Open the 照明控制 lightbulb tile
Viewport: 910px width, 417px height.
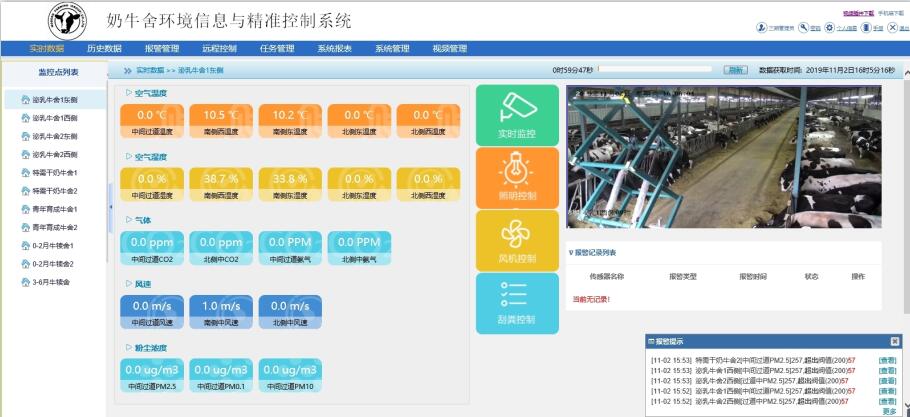(x=517, y=178)
